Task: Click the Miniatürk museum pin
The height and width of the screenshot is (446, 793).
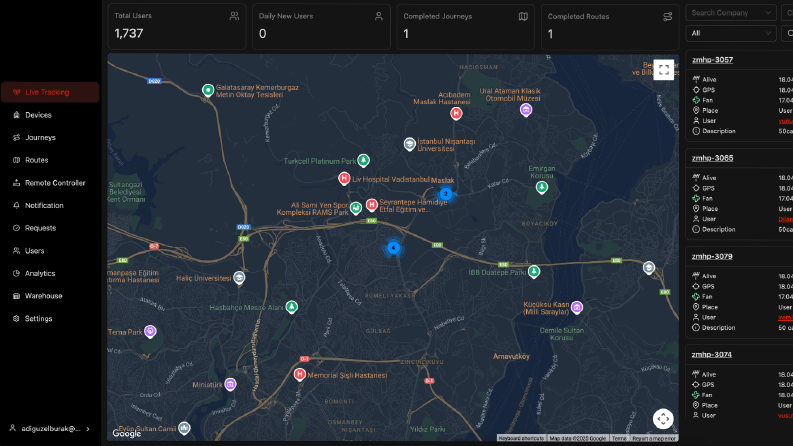Action: (x=230, y=384)
